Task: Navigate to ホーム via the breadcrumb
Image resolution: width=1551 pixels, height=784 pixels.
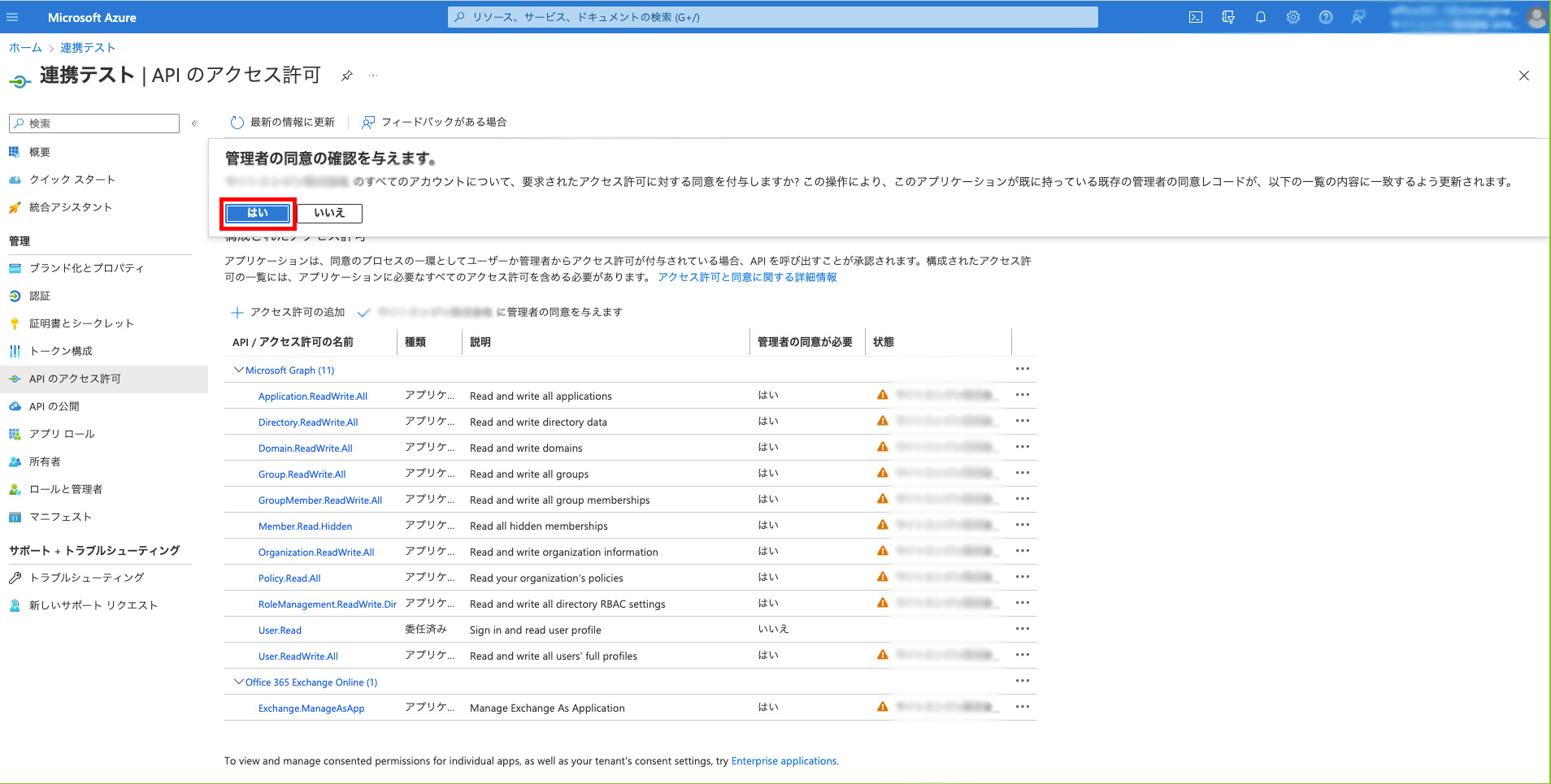Action: (x=25, y=47)
